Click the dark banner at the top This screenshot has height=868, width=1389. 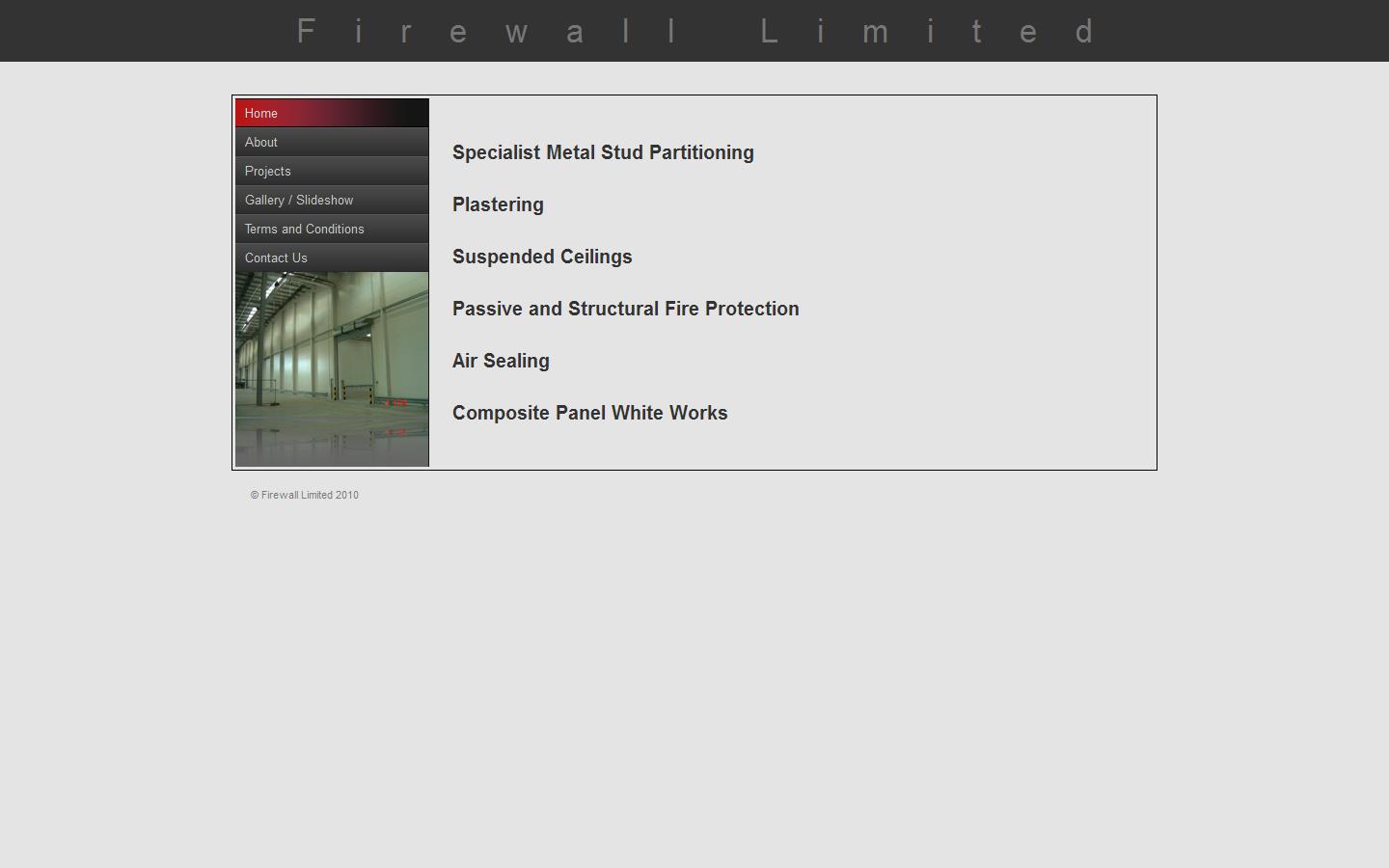click(145, 31)
